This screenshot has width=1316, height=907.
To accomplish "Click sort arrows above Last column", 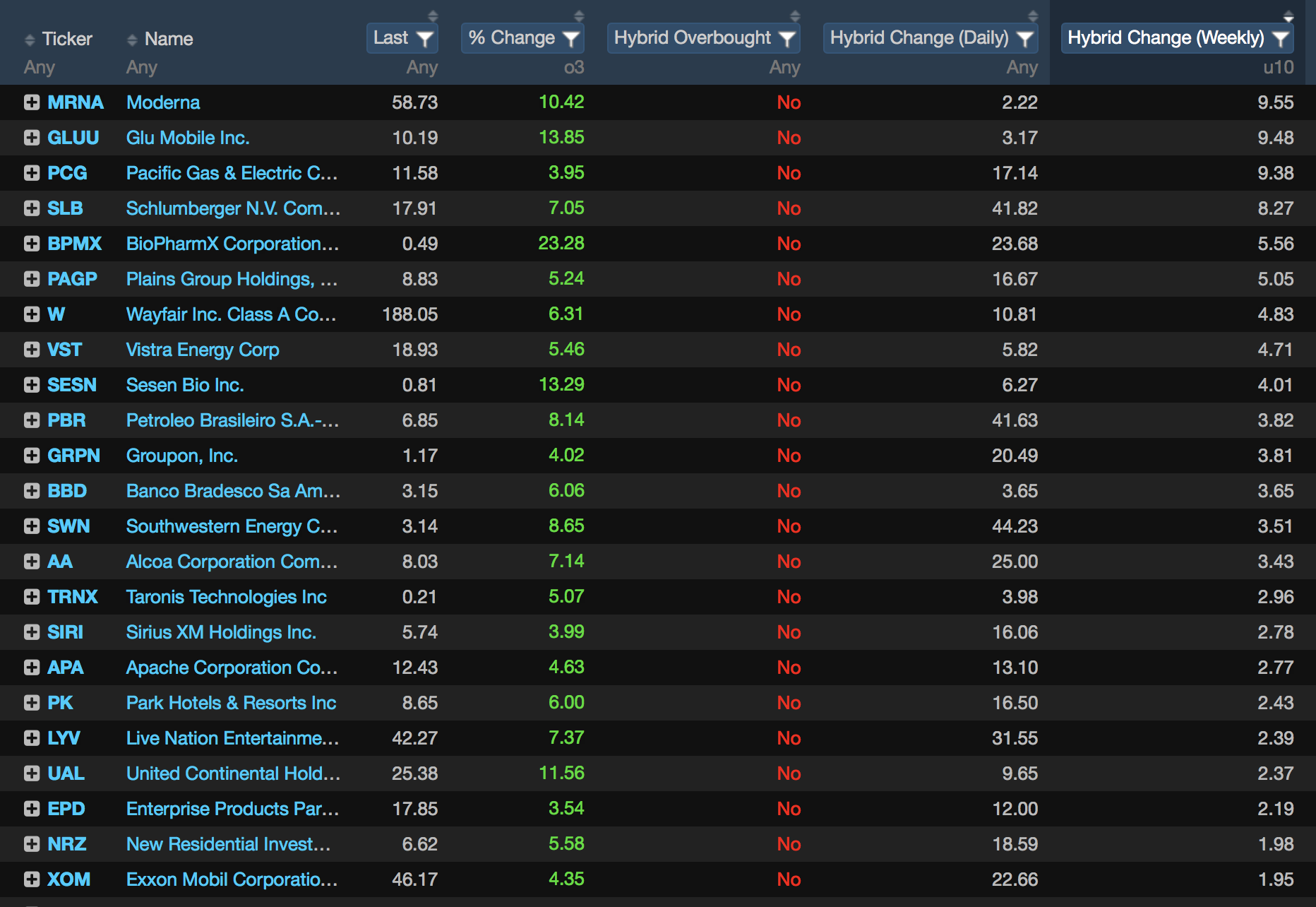I will click(433, 16).
